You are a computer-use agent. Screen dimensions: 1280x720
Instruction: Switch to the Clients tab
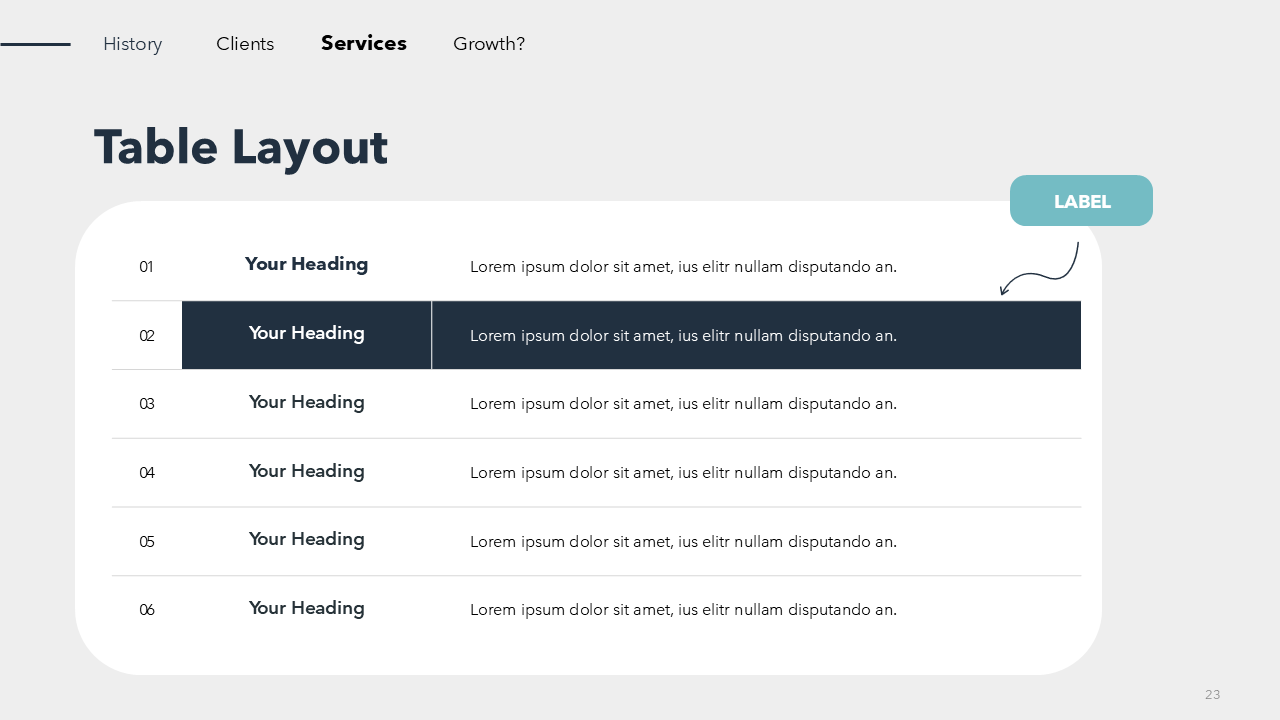[245, 44]
